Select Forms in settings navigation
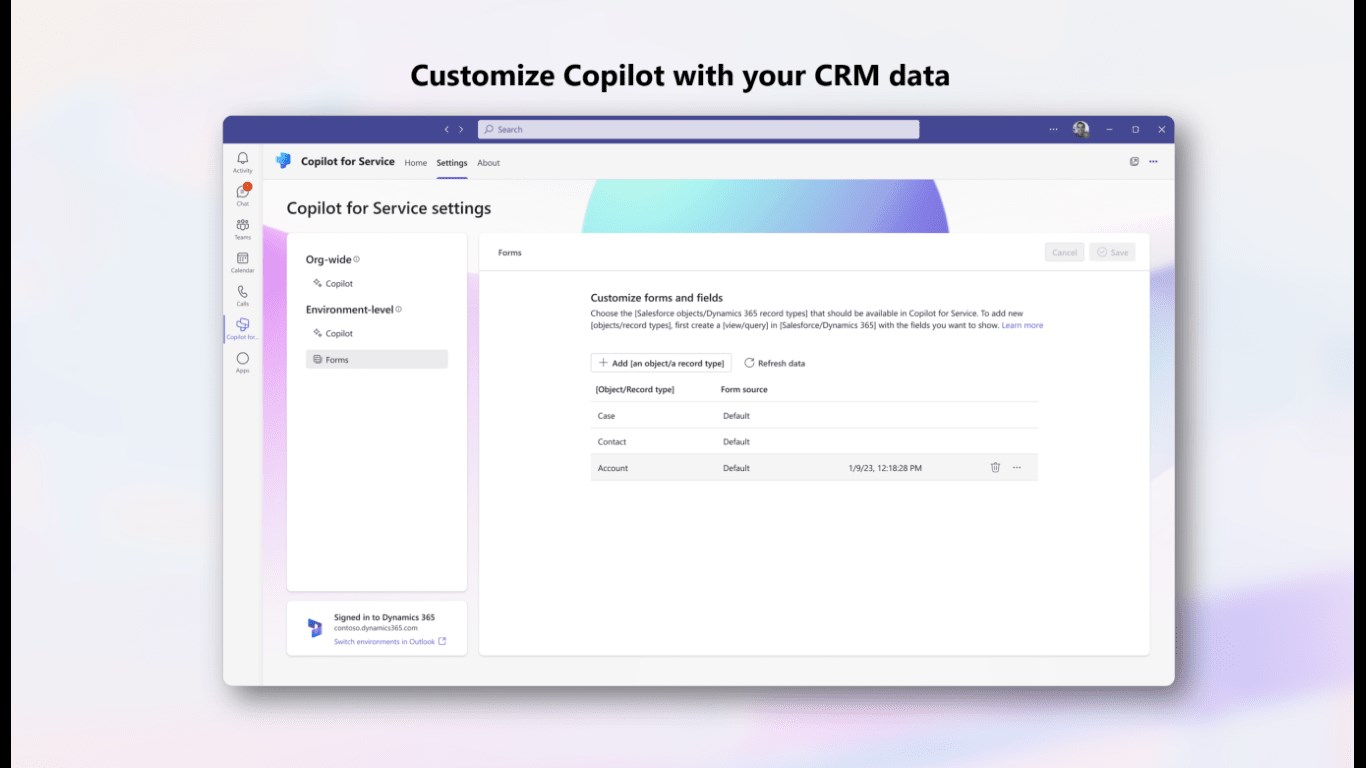The width and height of the screenshot is (1366, 768). pos(377,359)
